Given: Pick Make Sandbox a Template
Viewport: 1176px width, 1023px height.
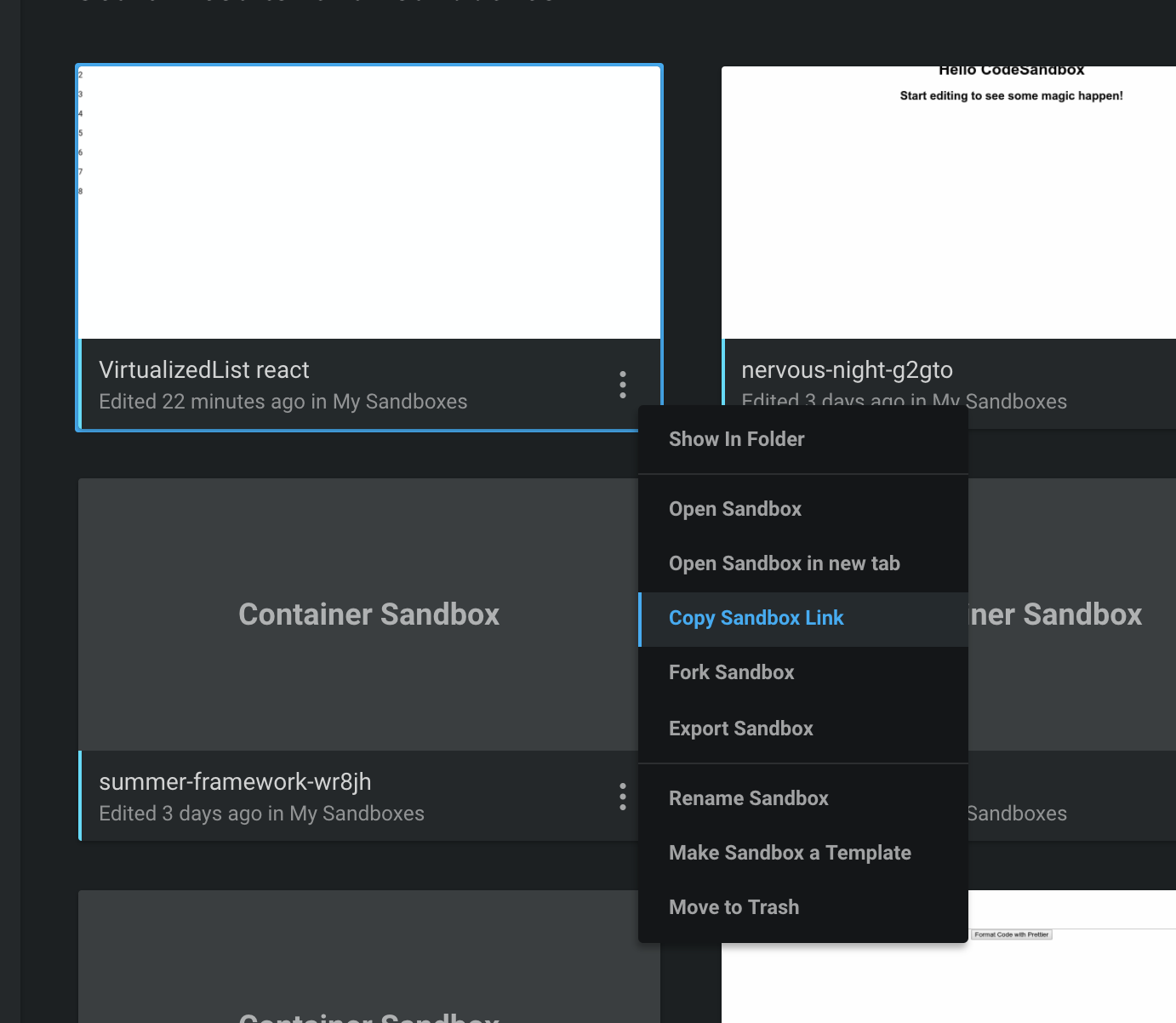Looking at the screenshot, I should point(803,853).
